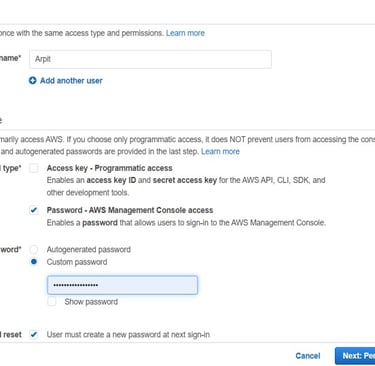Uncheck the Password - AWS Management Console access checkbox

[34, 210]
